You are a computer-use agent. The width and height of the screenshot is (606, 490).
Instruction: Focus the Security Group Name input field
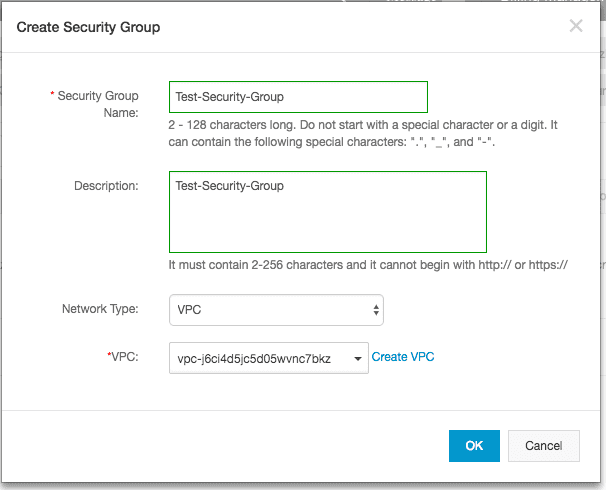298,97
